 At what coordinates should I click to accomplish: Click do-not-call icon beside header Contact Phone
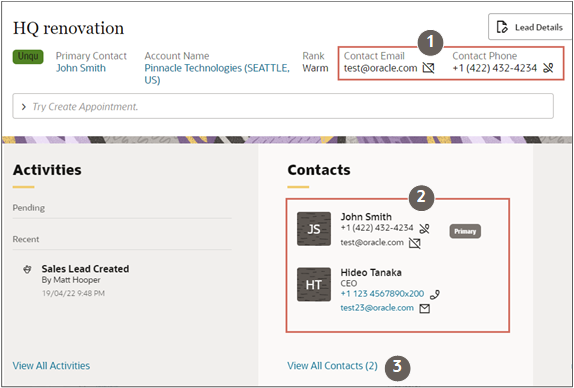(548, 68)
